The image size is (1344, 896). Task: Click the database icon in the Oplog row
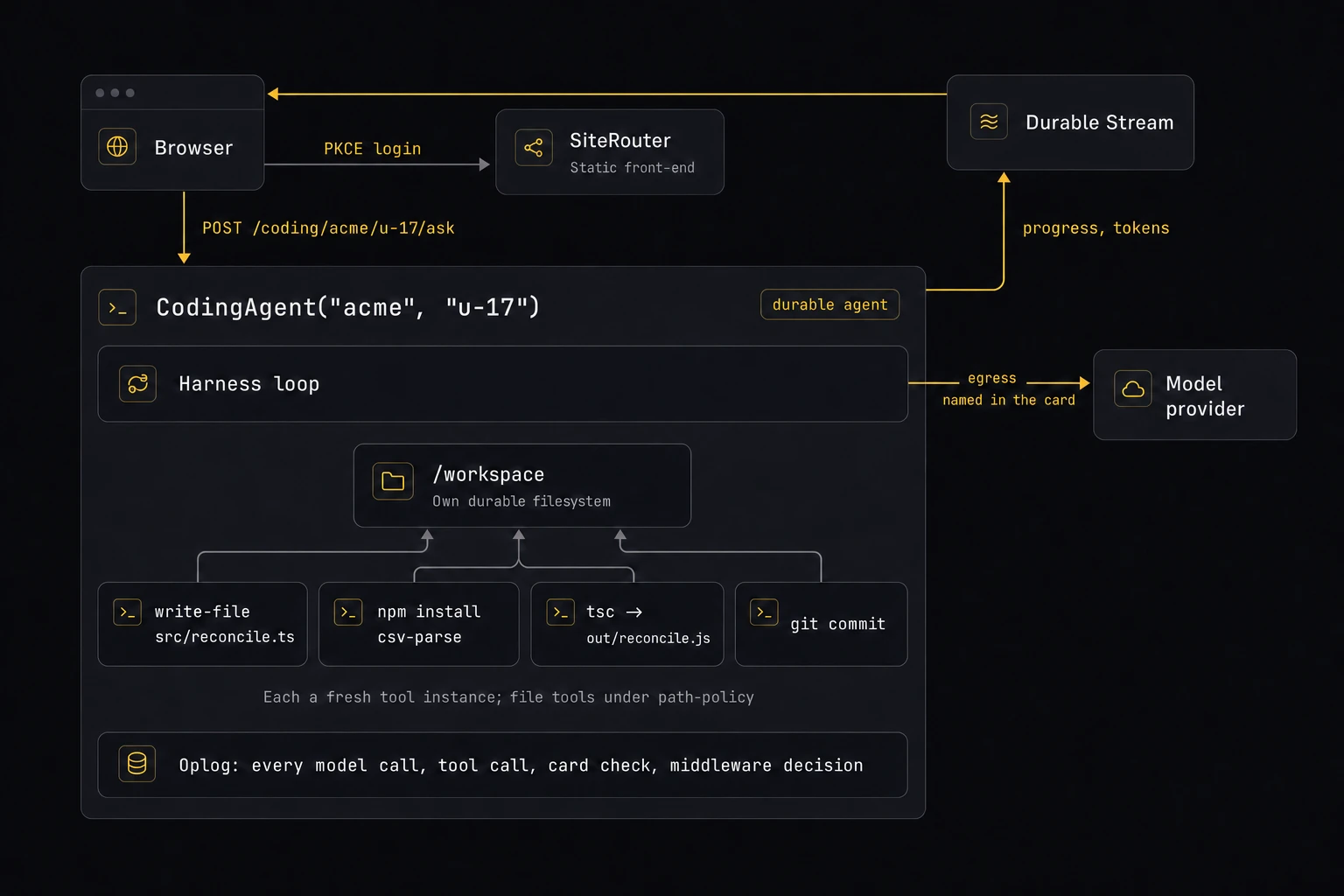(x=137, y=764)
